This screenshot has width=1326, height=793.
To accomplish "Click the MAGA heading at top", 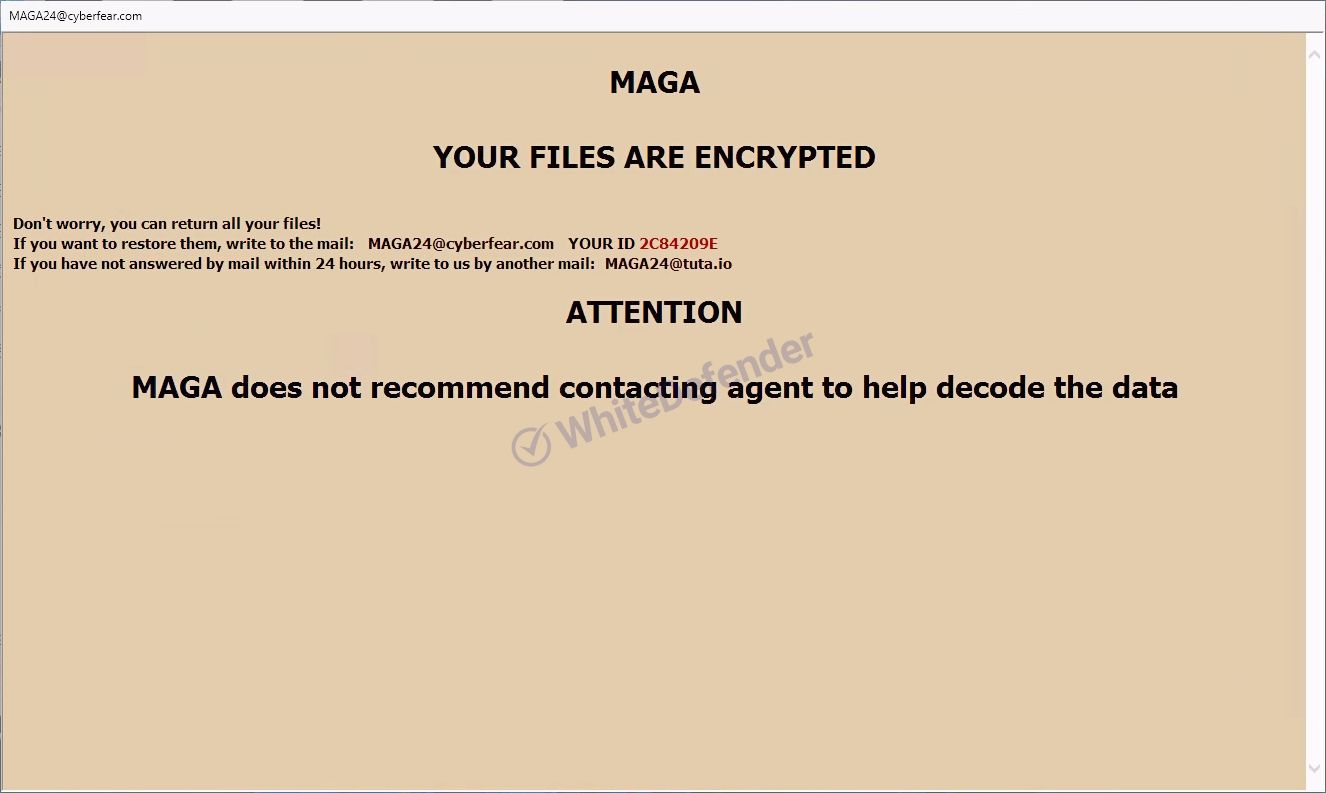I will 655,82.
